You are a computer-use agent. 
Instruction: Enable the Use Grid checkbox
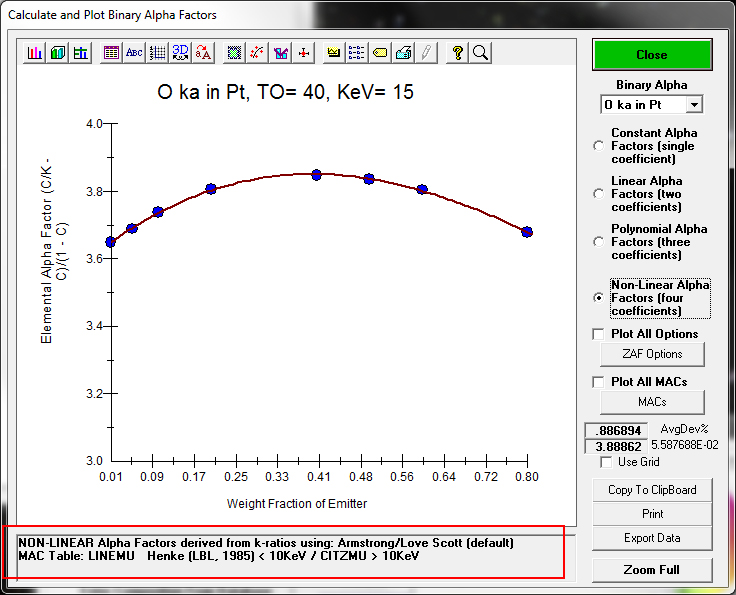(x=607, y=462)
